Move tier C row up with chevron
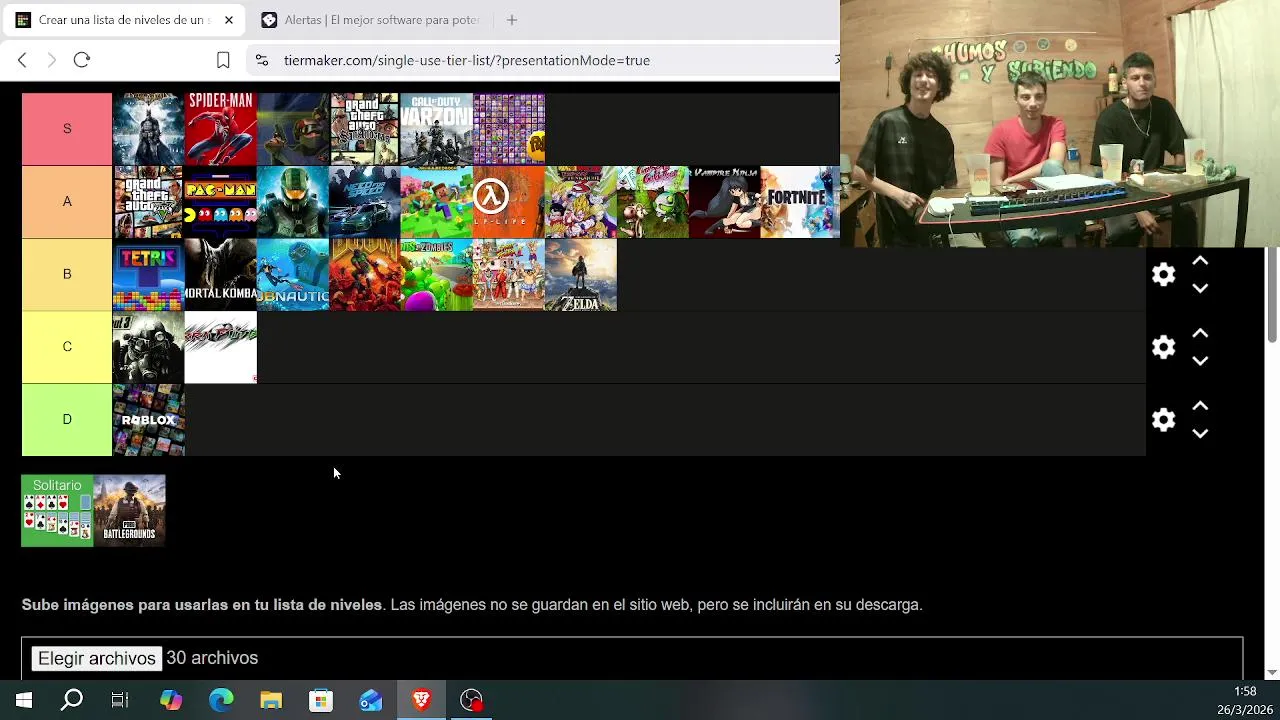 pyautogui.click(x=1200, y=333)
